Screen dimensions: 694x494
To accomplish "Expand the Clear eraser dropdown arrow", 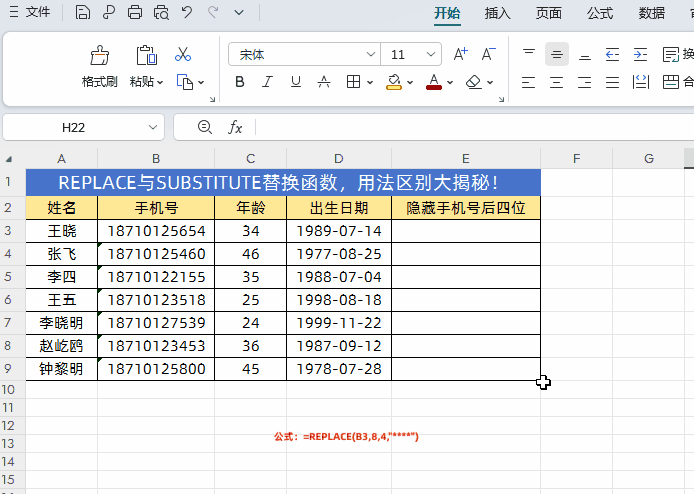I will (490, 82).
